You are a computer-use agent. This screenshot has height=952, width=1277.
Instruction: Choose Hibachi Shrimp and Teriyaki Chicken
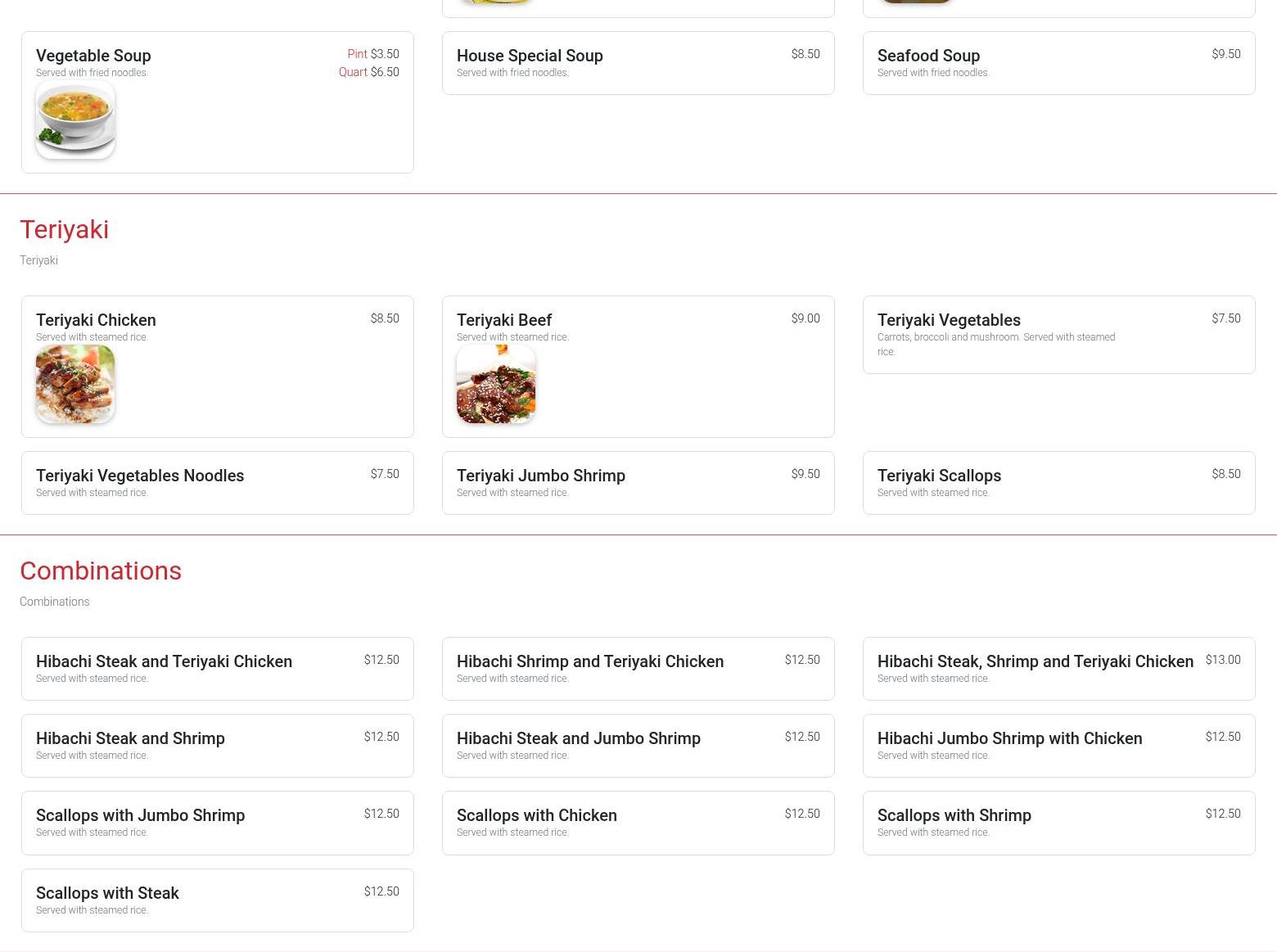click(589, 661)
